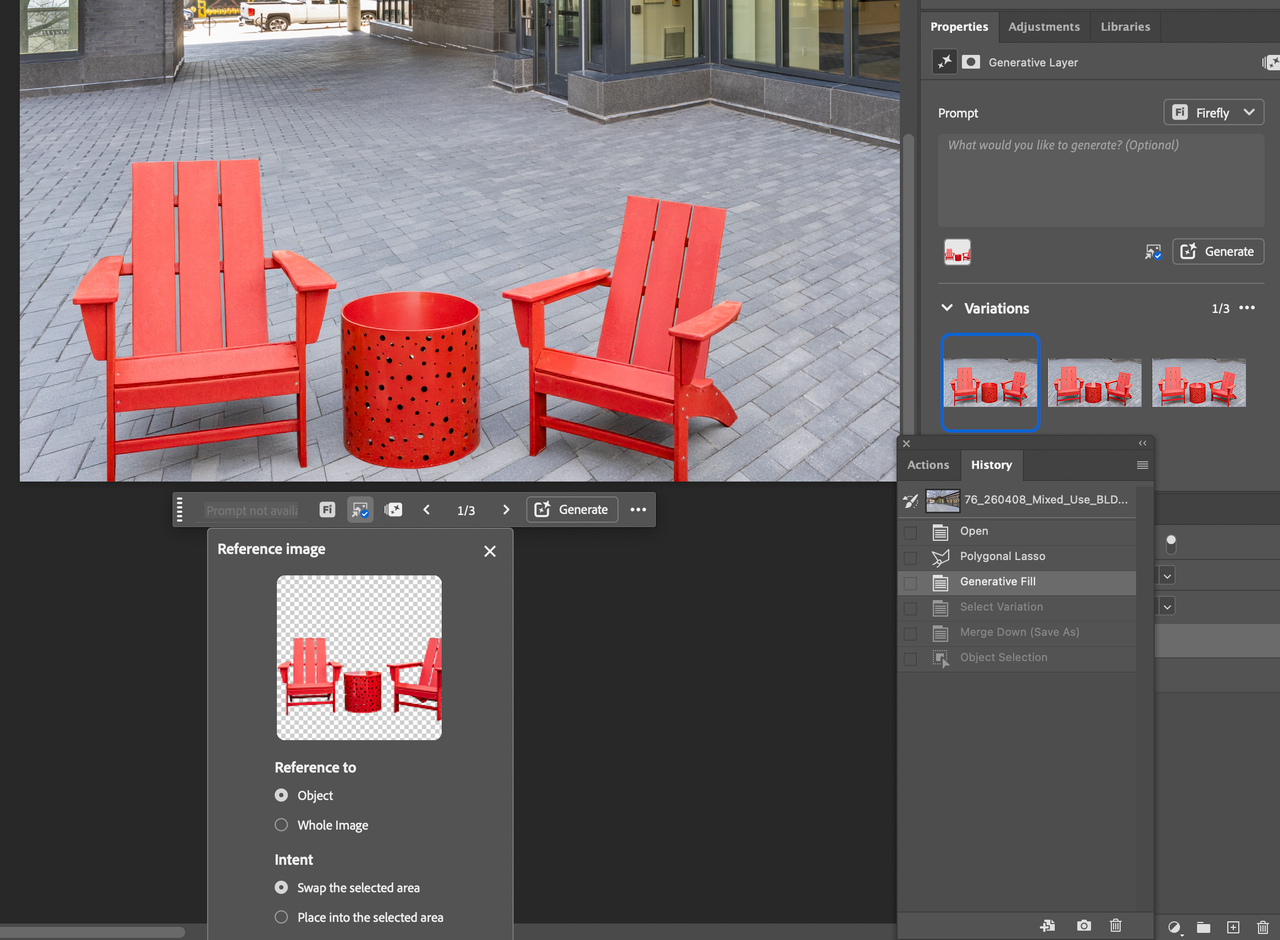1280x940 pixels.
Task: Select the Object reference radio button
Action: [282, 796]
